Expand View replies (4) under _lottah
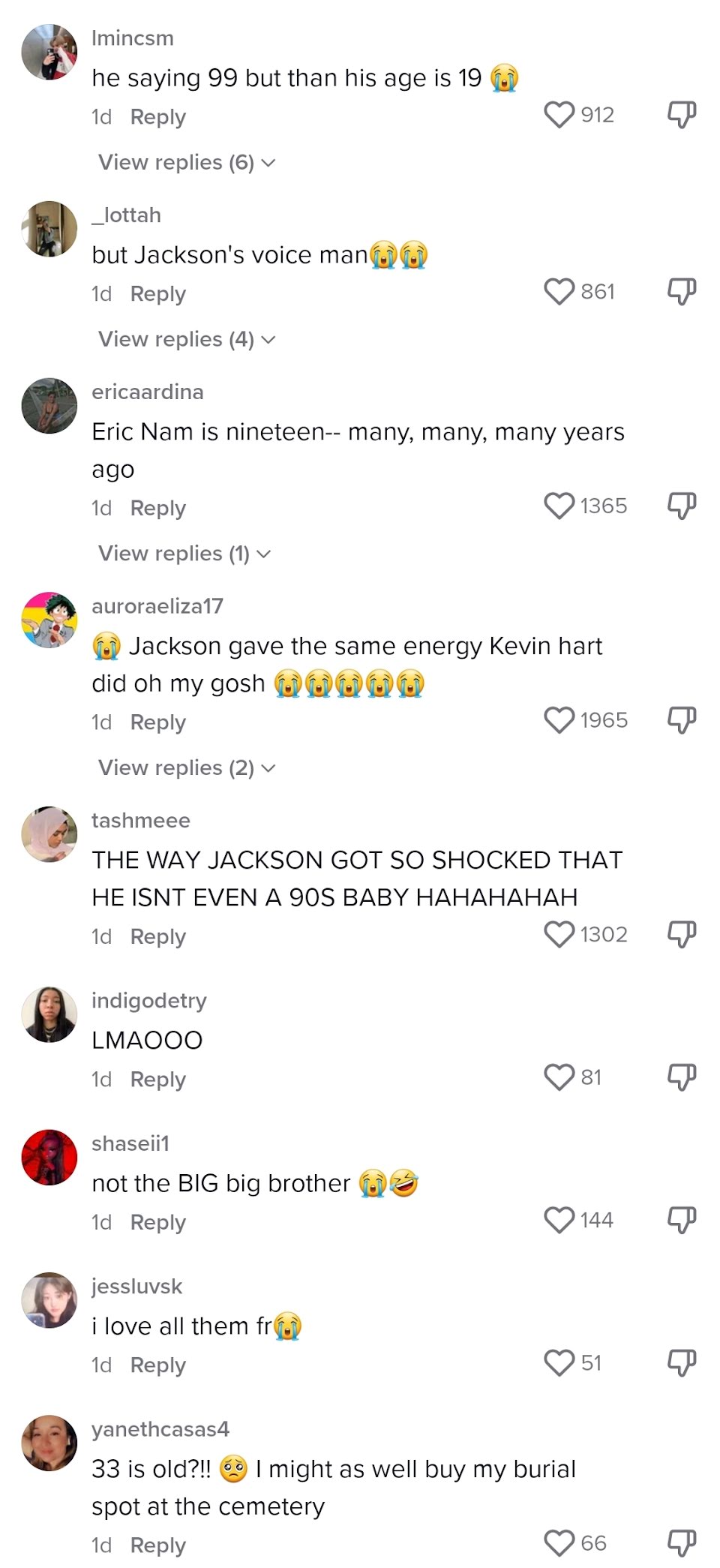 (187, 339)
